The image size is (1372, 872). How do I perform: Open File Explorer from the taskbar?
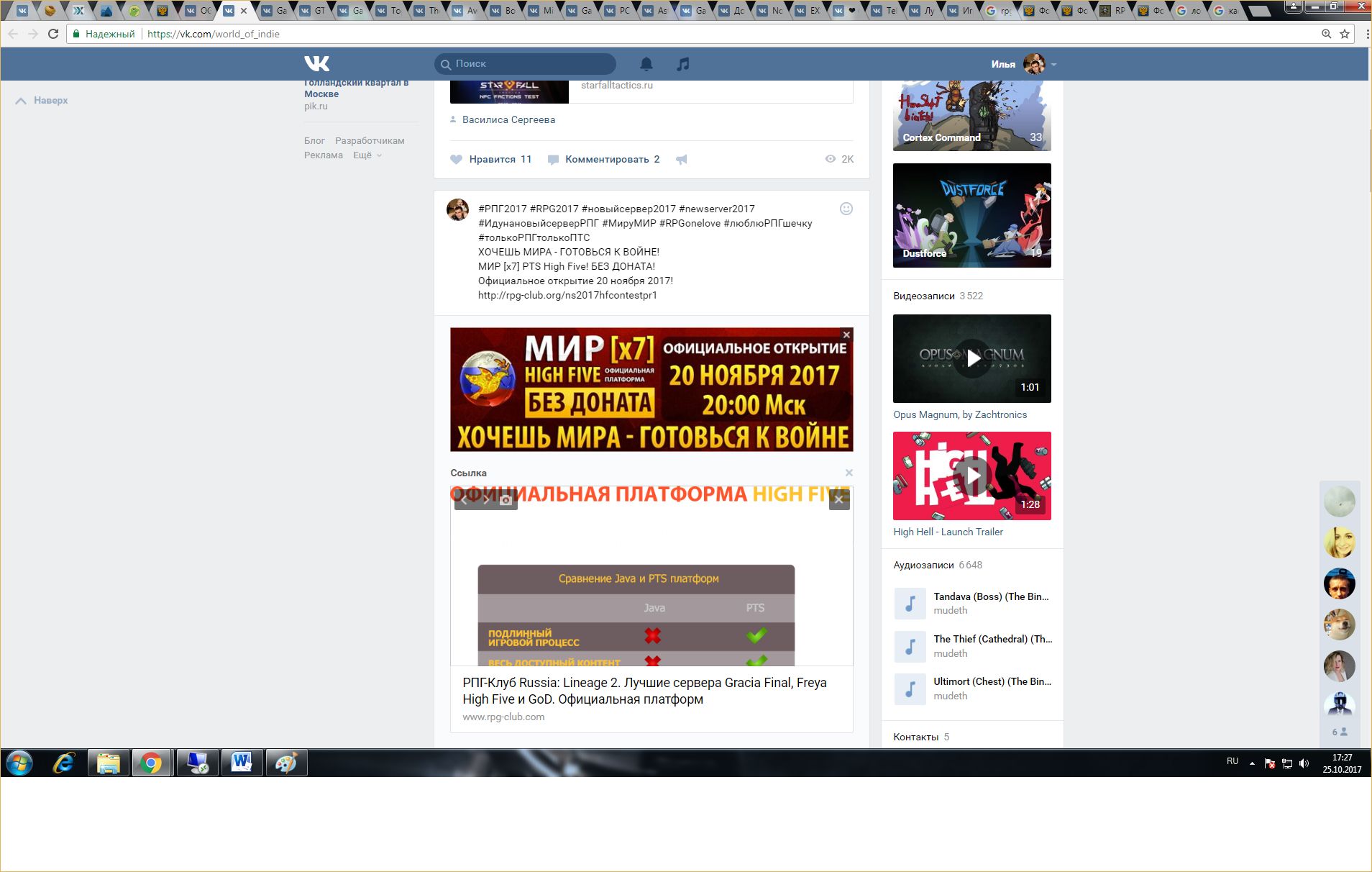coord(108,763)
